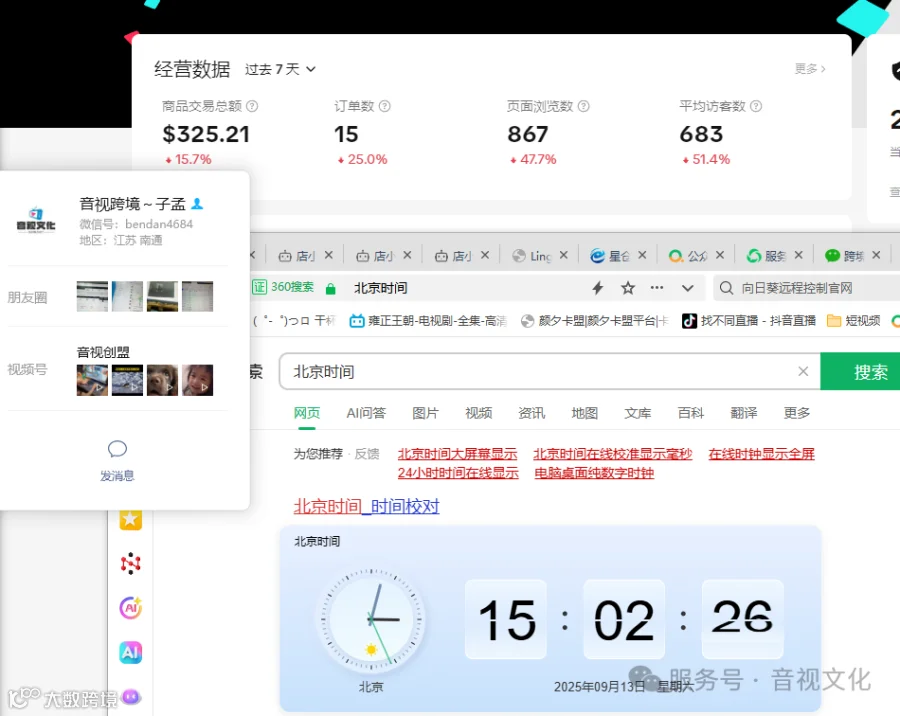This screenshot has width=900, height=716.
Task: Switch to the 公众 browser tab
Action: point(688,256)
